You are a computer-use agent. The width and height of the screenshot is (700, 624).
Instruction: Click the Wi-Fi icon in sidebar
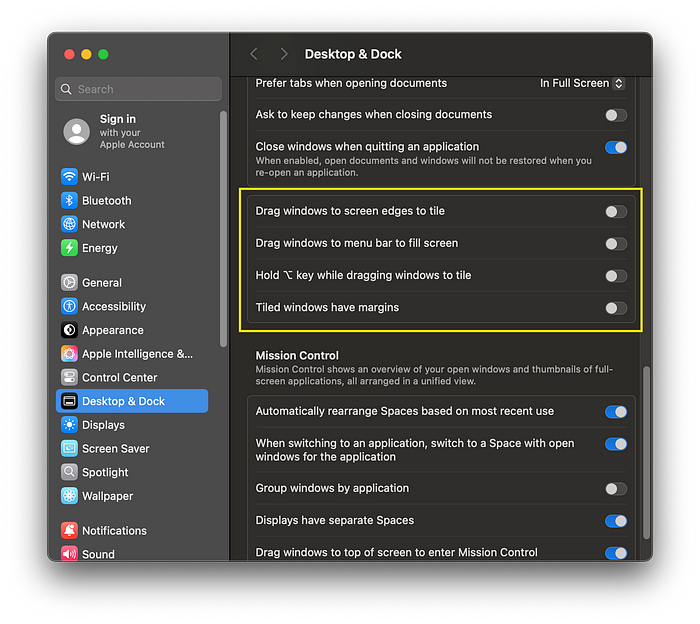(x=69, y=177)
